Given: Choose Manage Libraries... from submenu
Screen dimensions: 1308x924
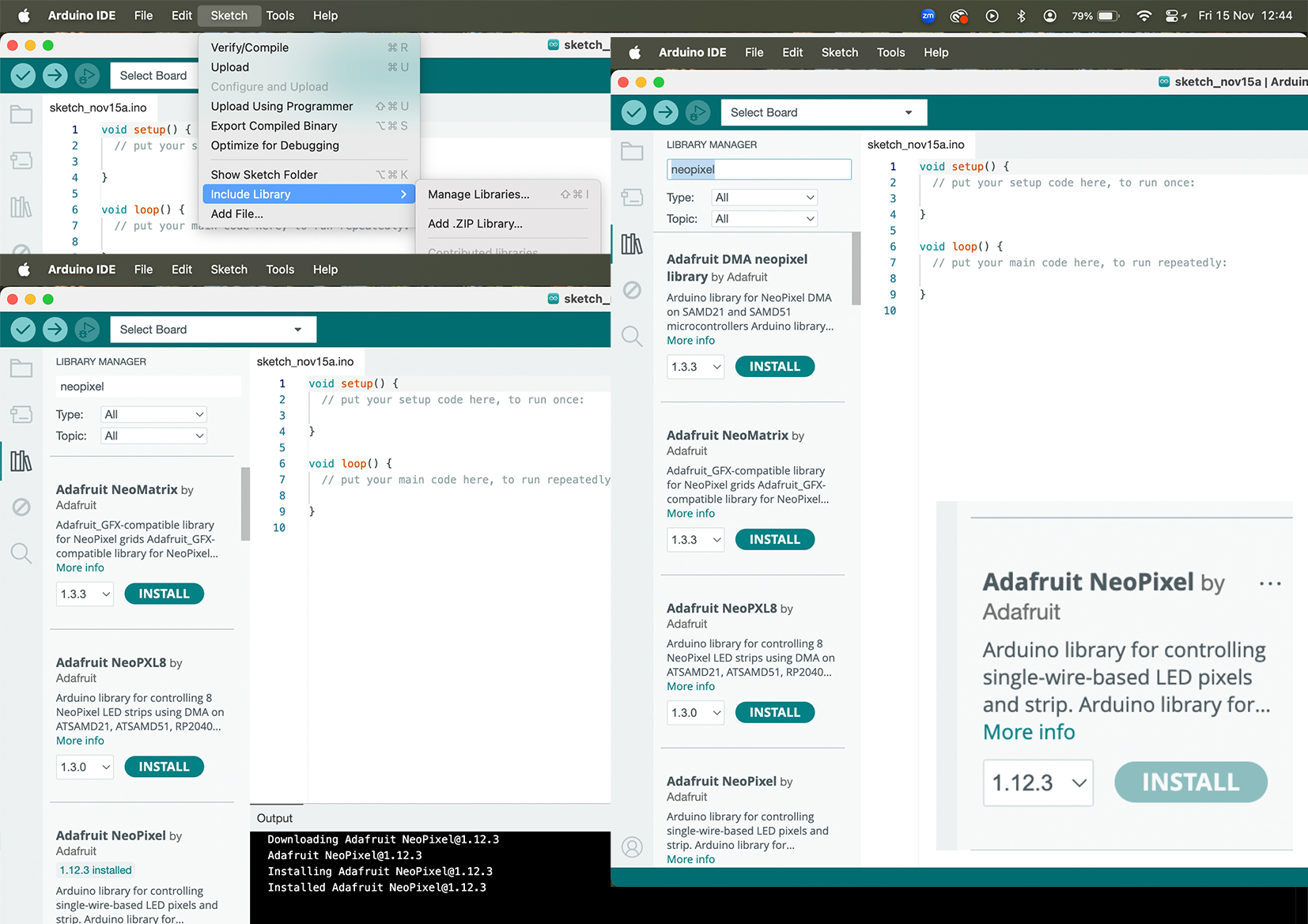Looking at the screenshot, I should coord(508,194).
